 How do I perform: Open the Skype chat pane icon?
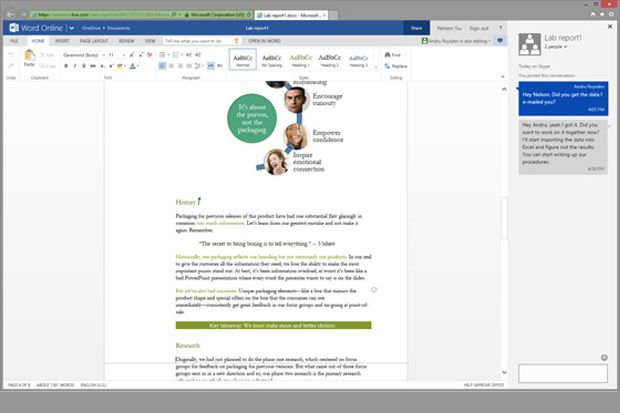(x=500, y=40)
